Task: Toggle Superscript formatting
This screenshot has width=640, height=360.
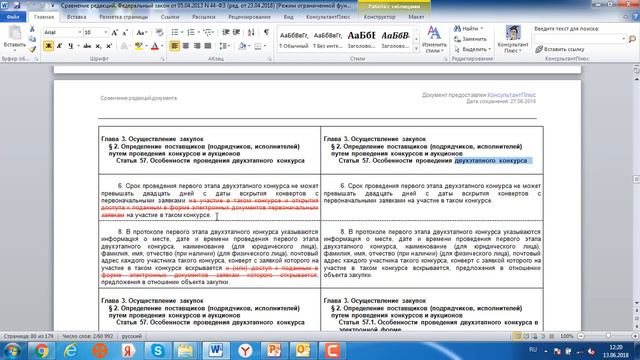Action: tap(109, 46)
